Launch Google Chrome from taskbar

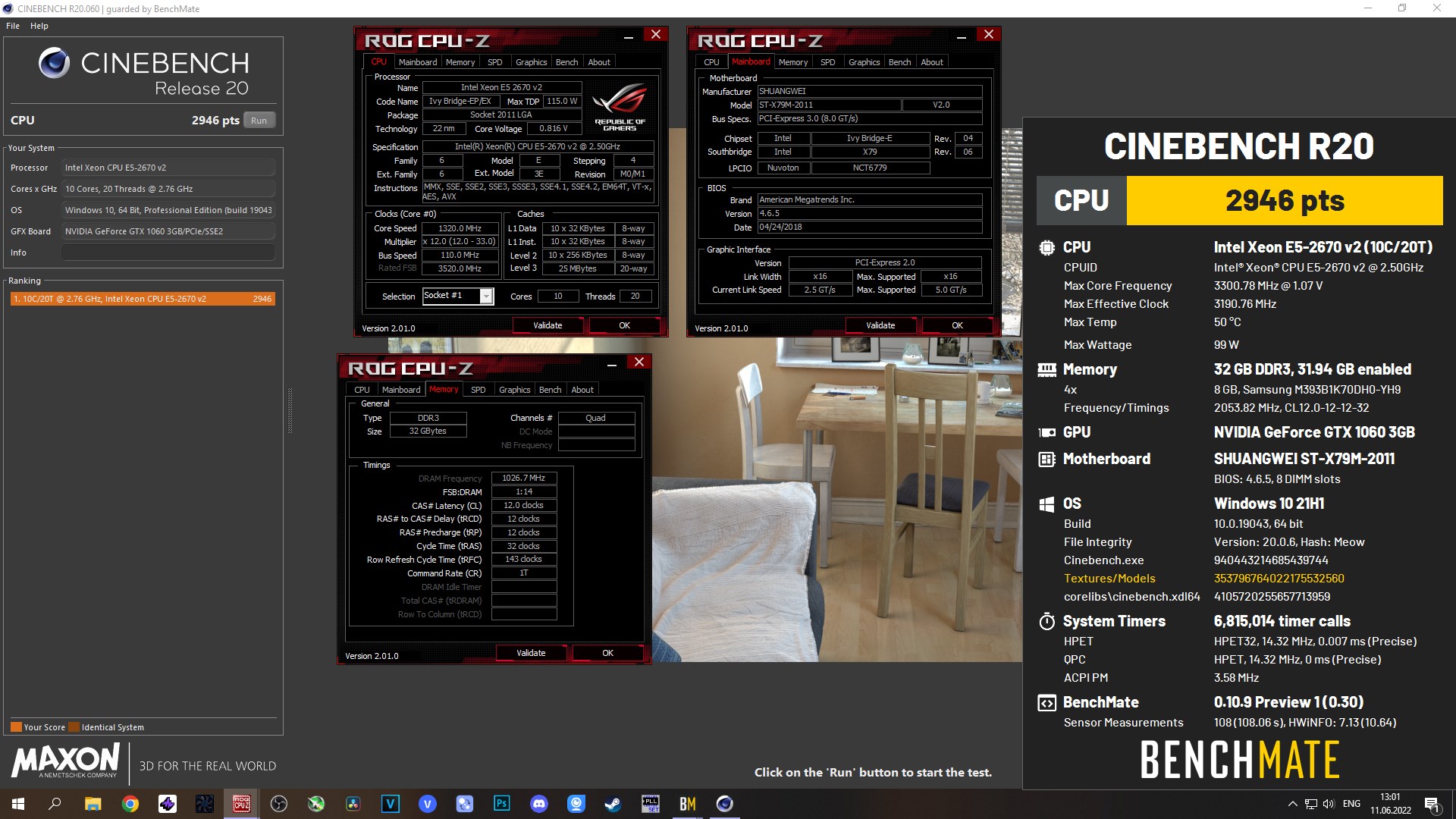[130, 804]
